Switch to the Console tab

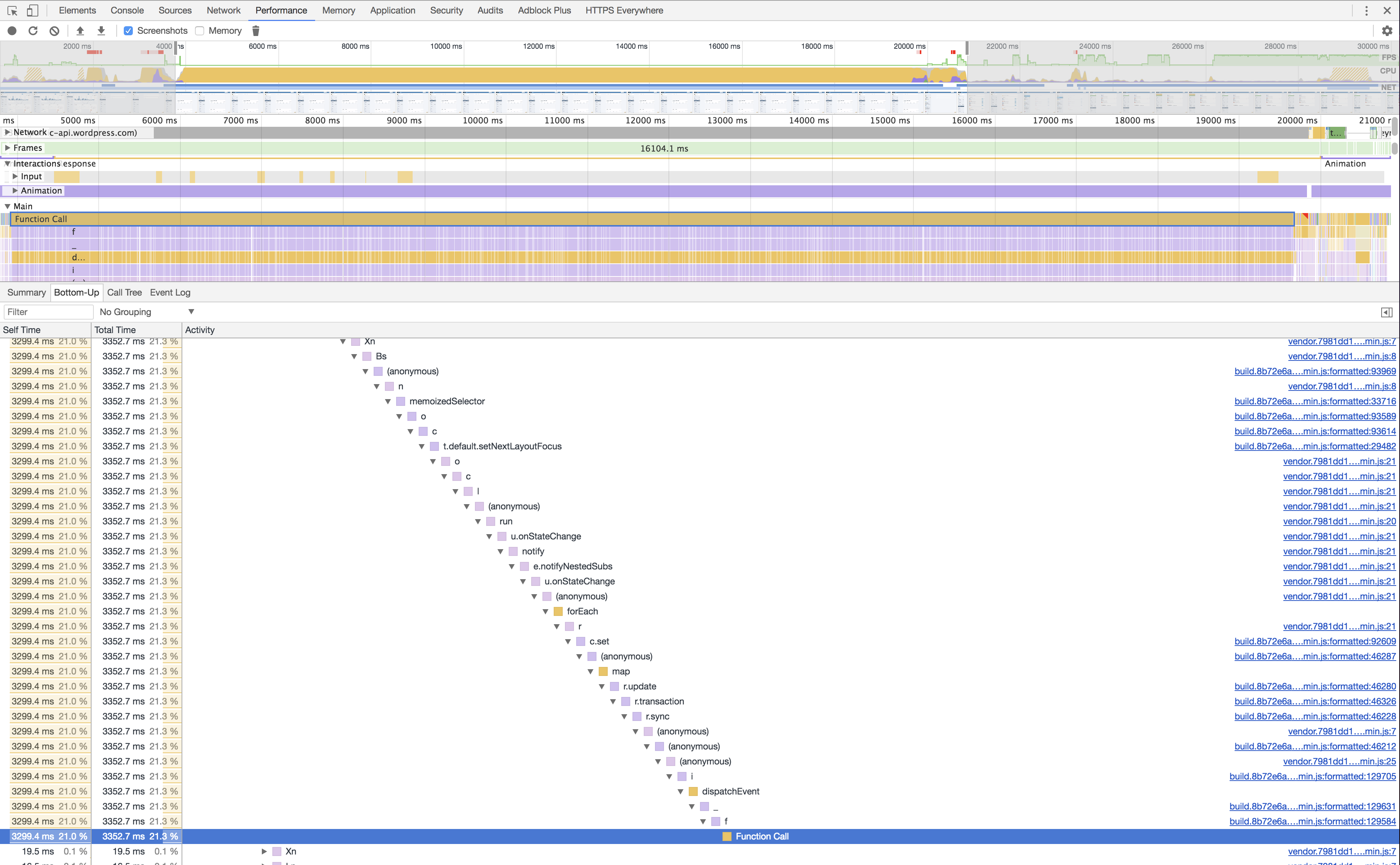tap(127, 10)
